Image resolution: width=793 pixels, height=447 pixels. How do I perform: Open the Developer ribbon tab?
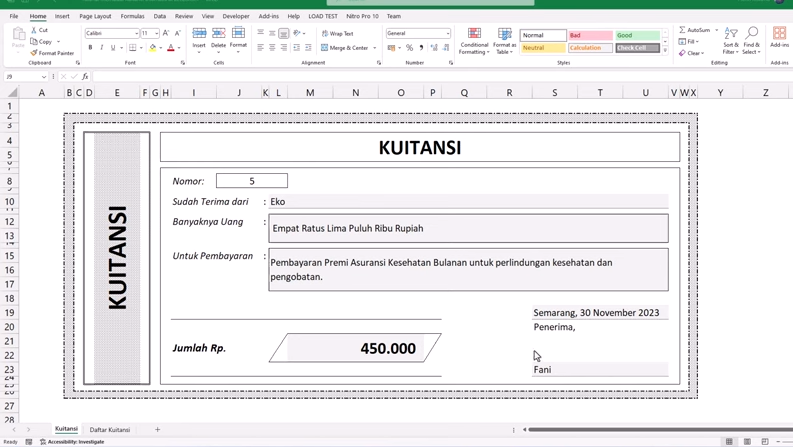click(236, 16)
